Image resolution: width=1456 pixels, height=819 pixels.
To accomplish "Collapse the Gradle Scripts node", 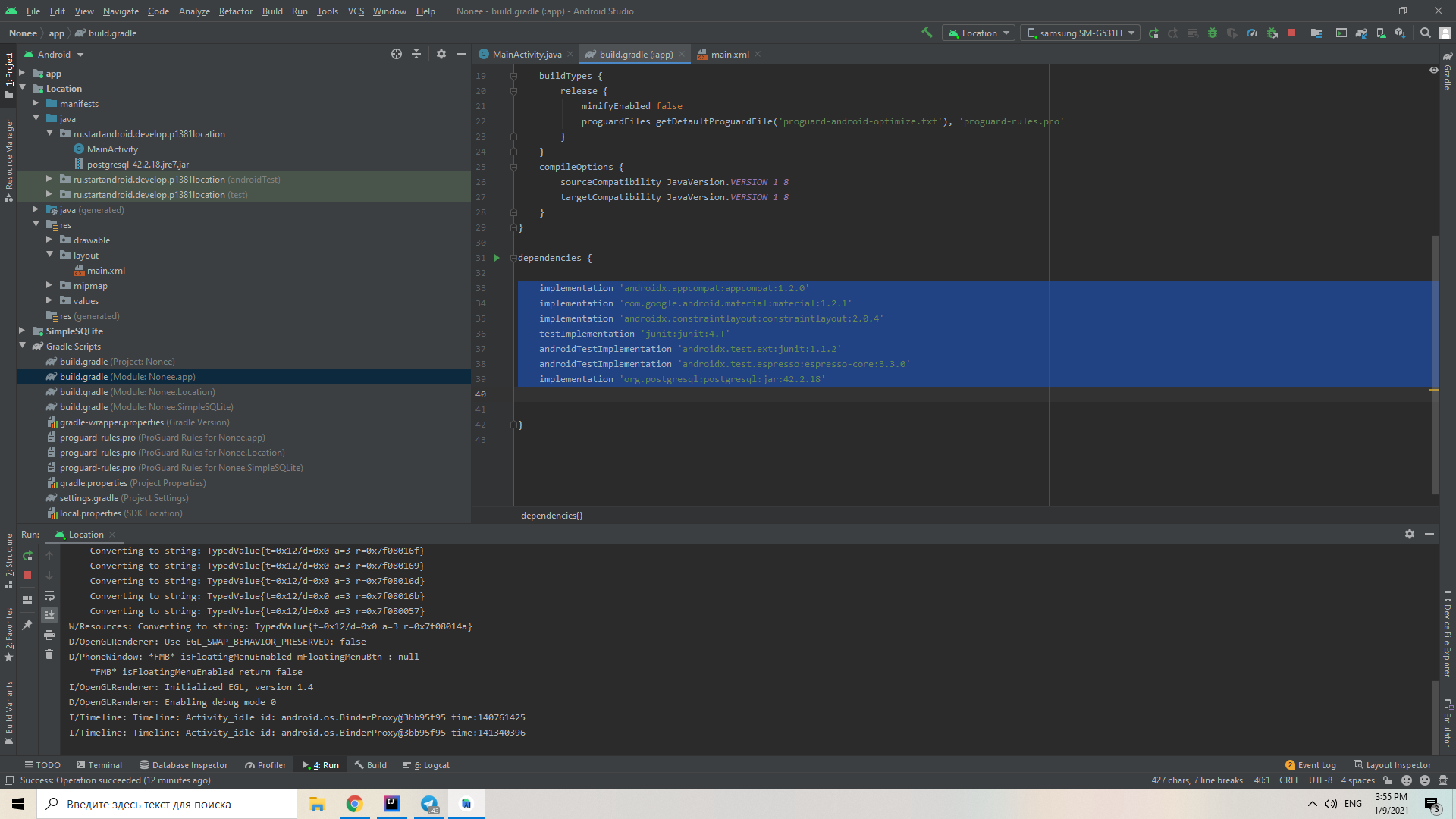I will tap(22, 346).
